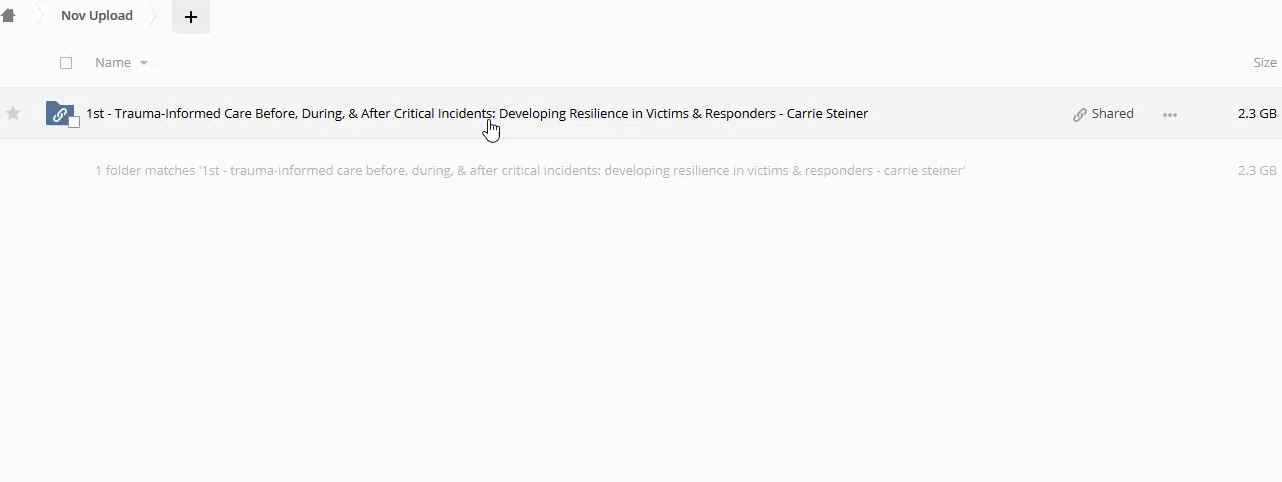Tick the select-all checkbox beside Name
The image size is (1282, 482).
(66, 63)
